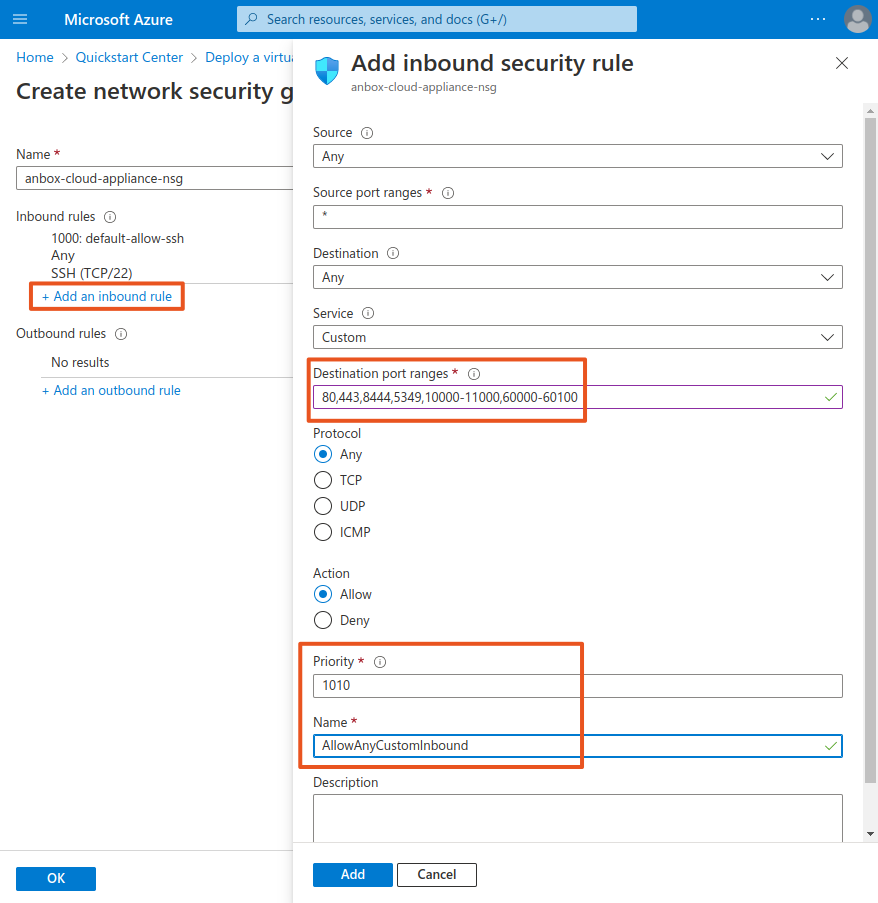
Task: Click the search magnifier icon
Action: (x=251, y=19)
